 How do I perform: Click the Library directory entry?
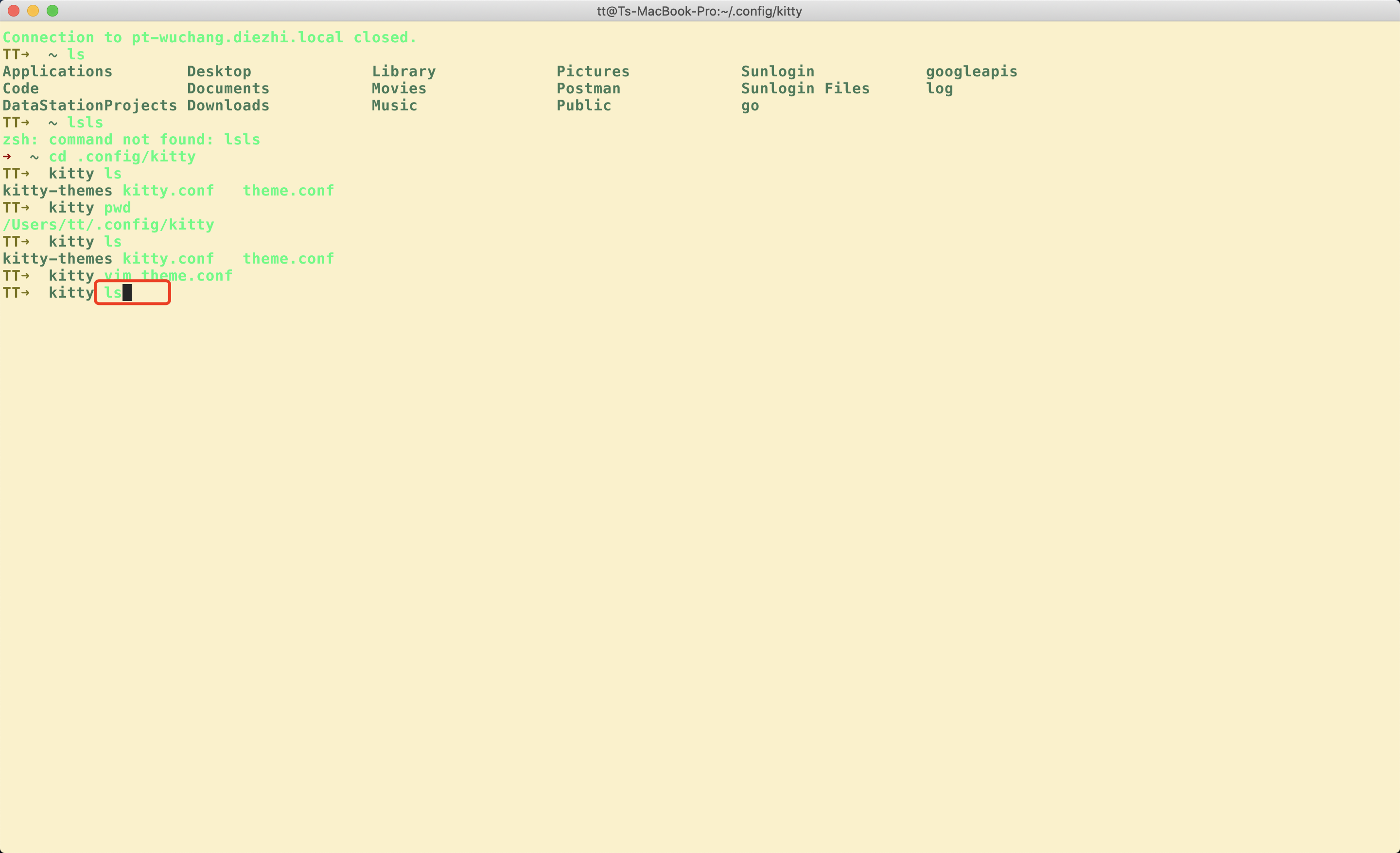403,71
